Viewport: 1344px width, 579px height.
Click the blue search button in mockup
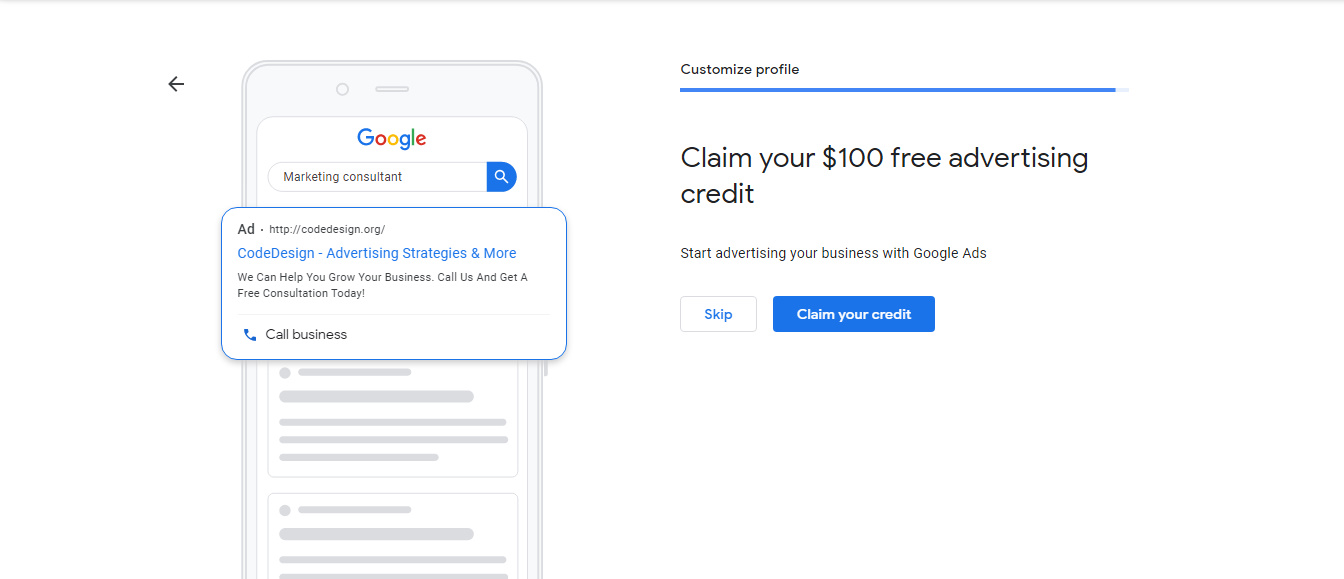[x=501, y=176]
